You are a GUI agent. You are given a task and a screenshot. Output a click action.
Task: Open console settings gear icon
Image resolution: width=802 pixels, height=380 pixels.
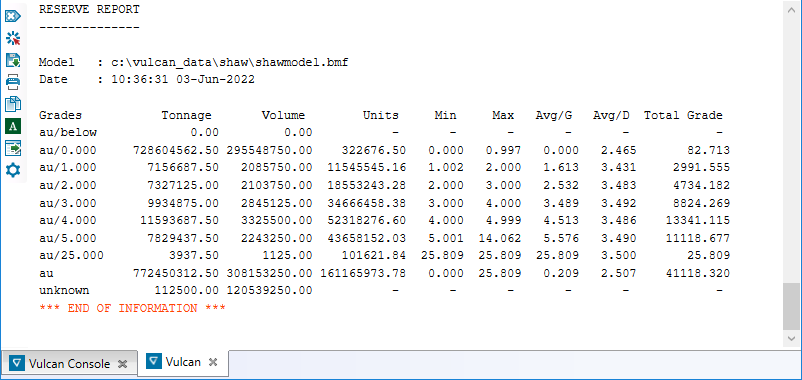coord(13,170)
